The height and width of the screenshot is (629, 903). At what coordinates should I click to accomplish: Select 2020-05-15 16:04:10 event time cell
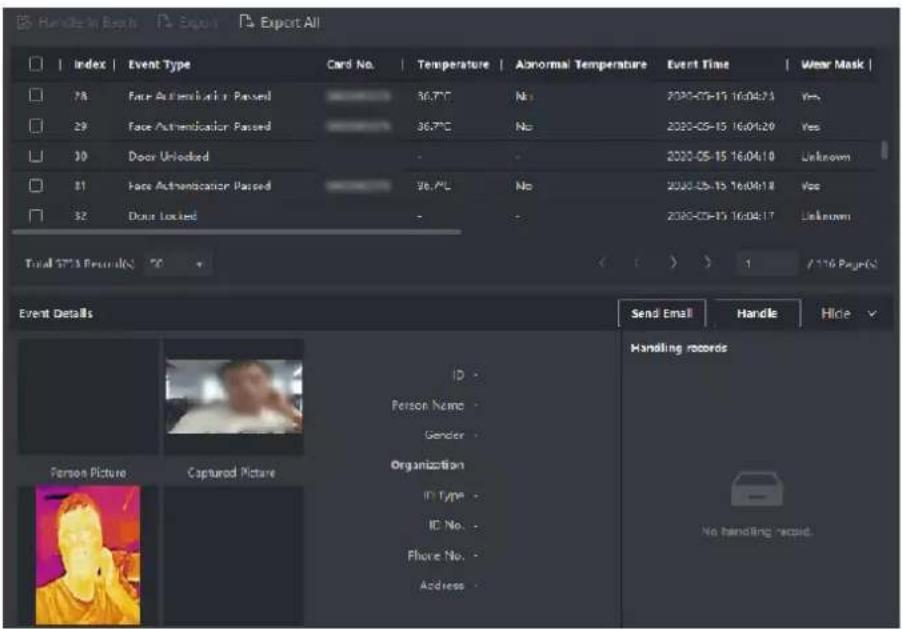point(720,156)
